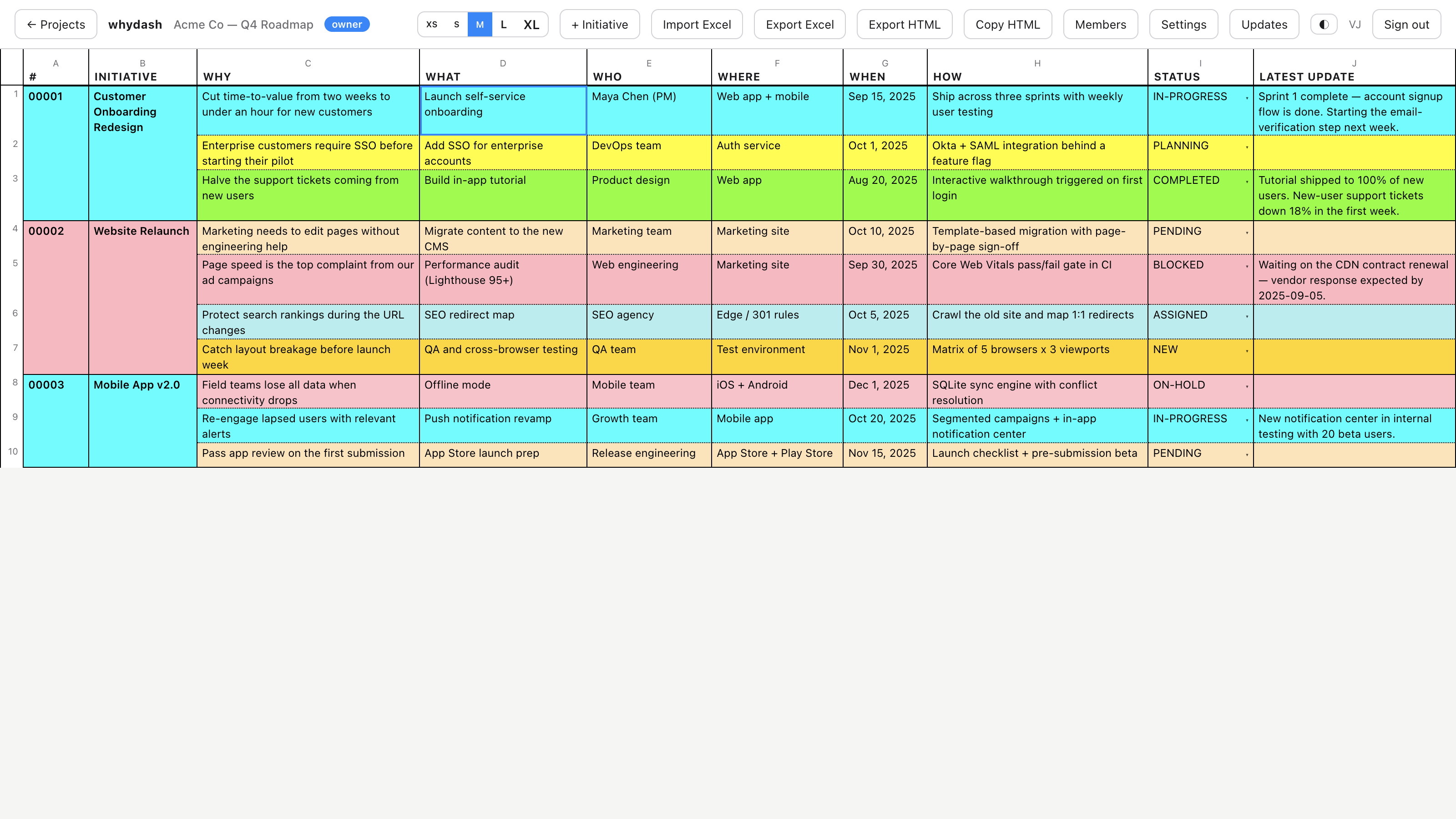The image size is (1456, 819).
Task: Select the 00002 initiative number cell
Action: coord(56,297)
